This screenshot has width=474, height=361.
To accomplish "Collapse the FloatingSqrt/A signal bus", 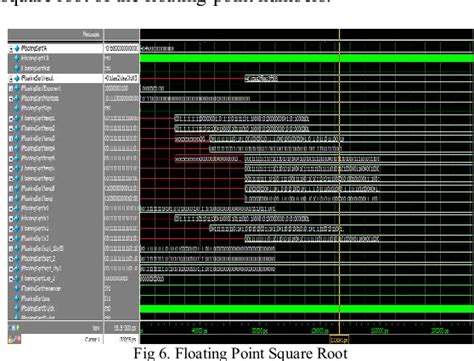I will tap(11, 49).
